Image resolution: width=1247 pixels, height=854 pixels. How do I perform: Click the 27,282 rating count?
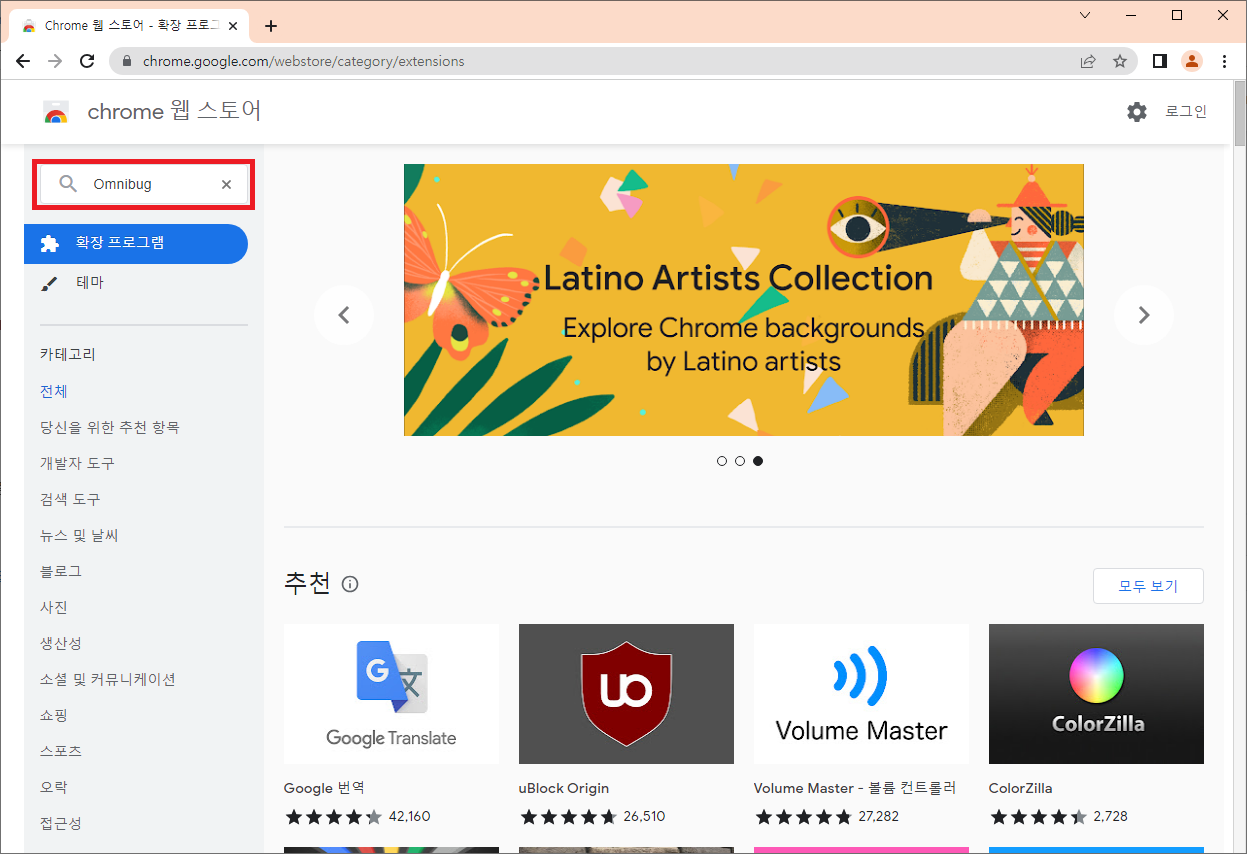878,816
